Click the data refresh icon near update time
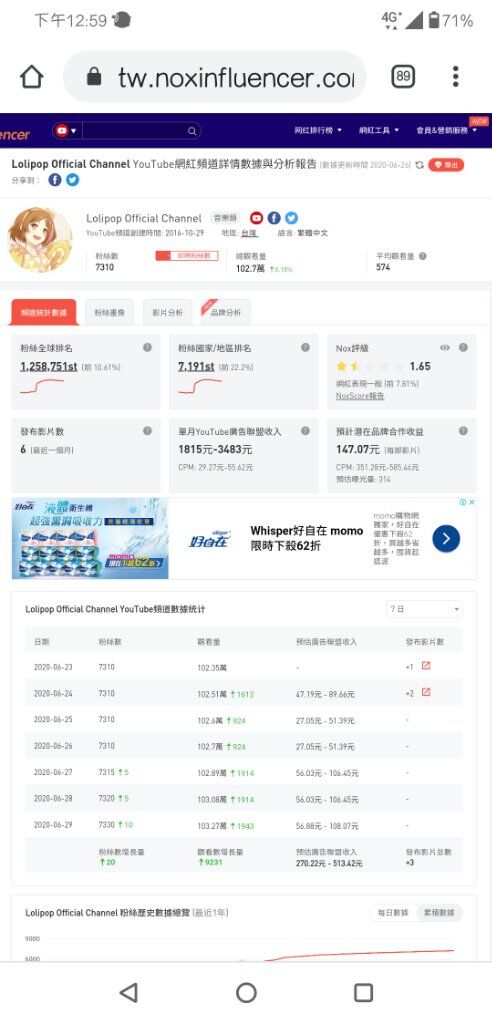The height and width of the screenshot is (1024, 492). 419,165
